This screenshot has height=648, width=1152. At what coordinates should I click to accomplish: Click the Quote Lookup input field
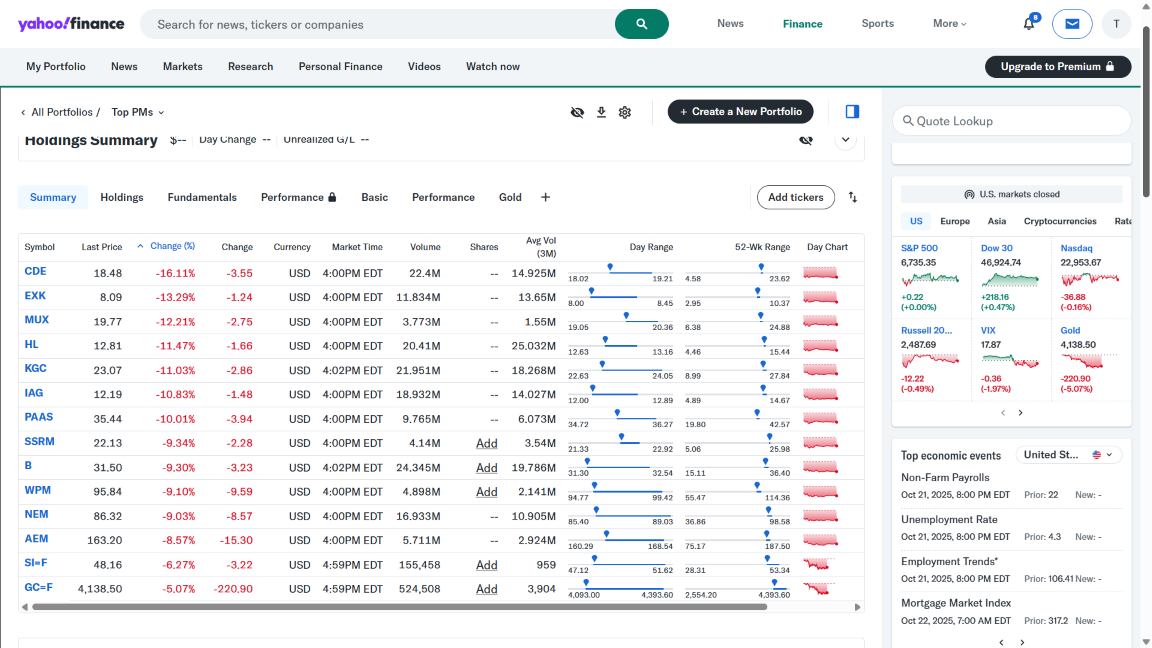point(1011,121)
